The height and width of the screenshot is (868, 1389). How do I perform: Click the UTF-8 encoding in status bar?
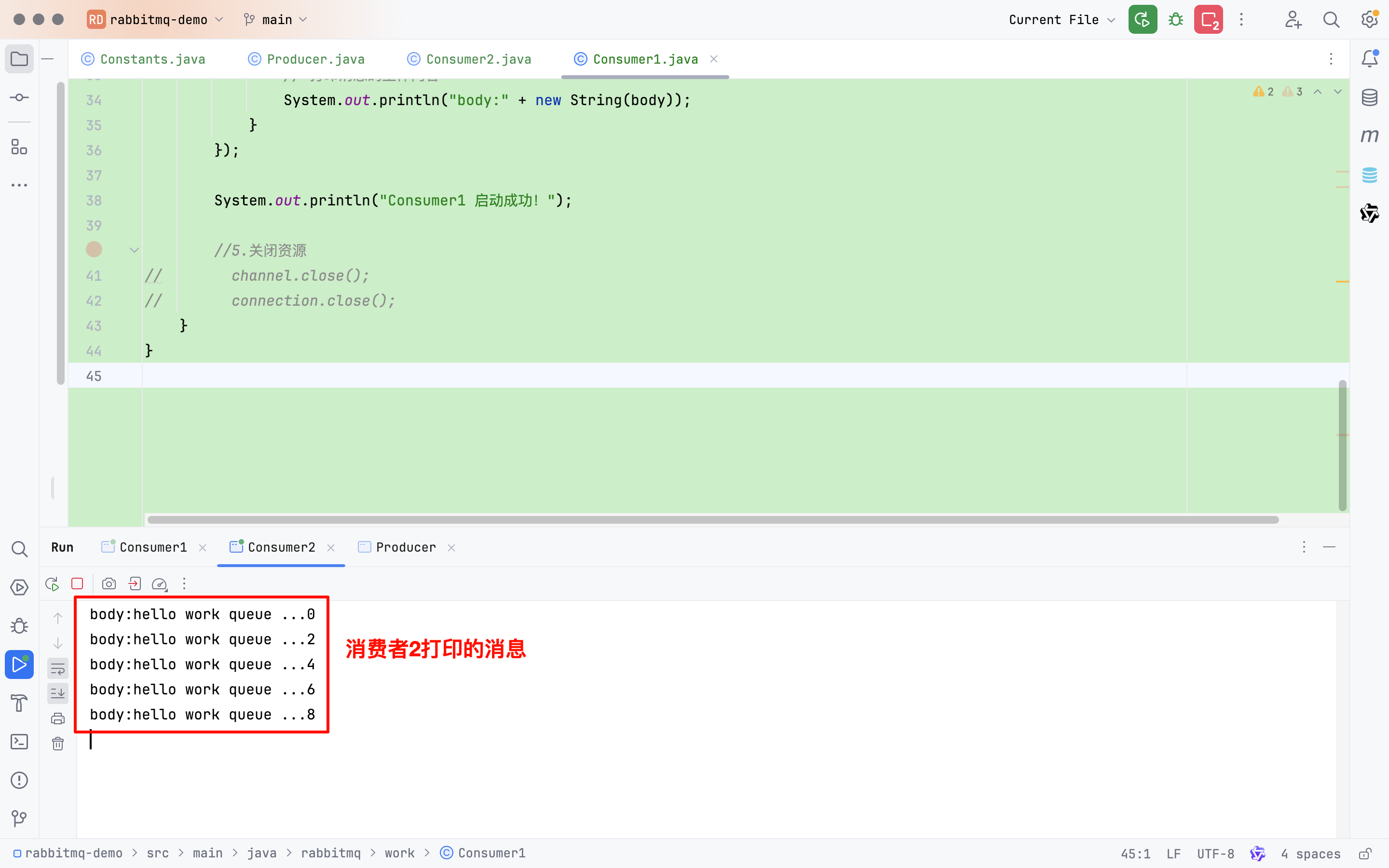[1215, 854]
